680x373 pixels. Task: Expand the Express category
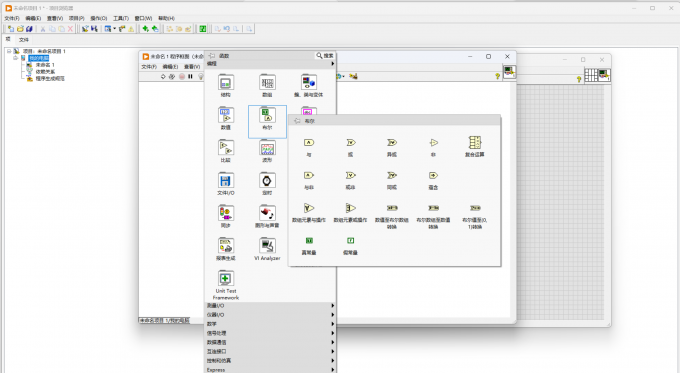pyautogui.click(x=271, y=370)
